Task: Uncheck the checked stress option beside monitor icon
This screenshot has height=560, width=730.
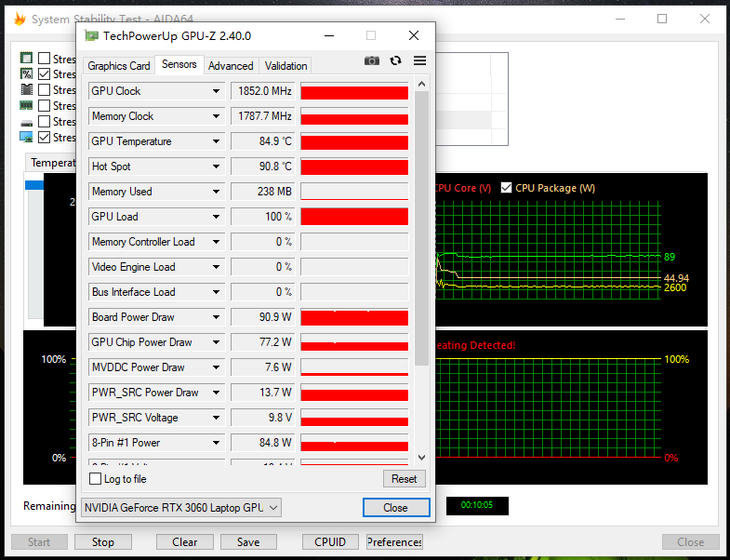Action: [44, 137]
